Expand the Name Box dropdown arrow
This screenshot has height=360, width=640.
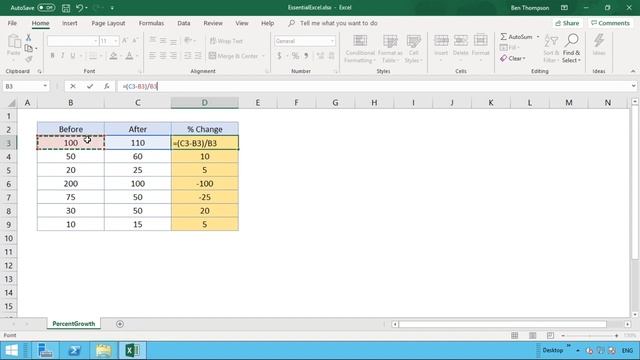45,86
